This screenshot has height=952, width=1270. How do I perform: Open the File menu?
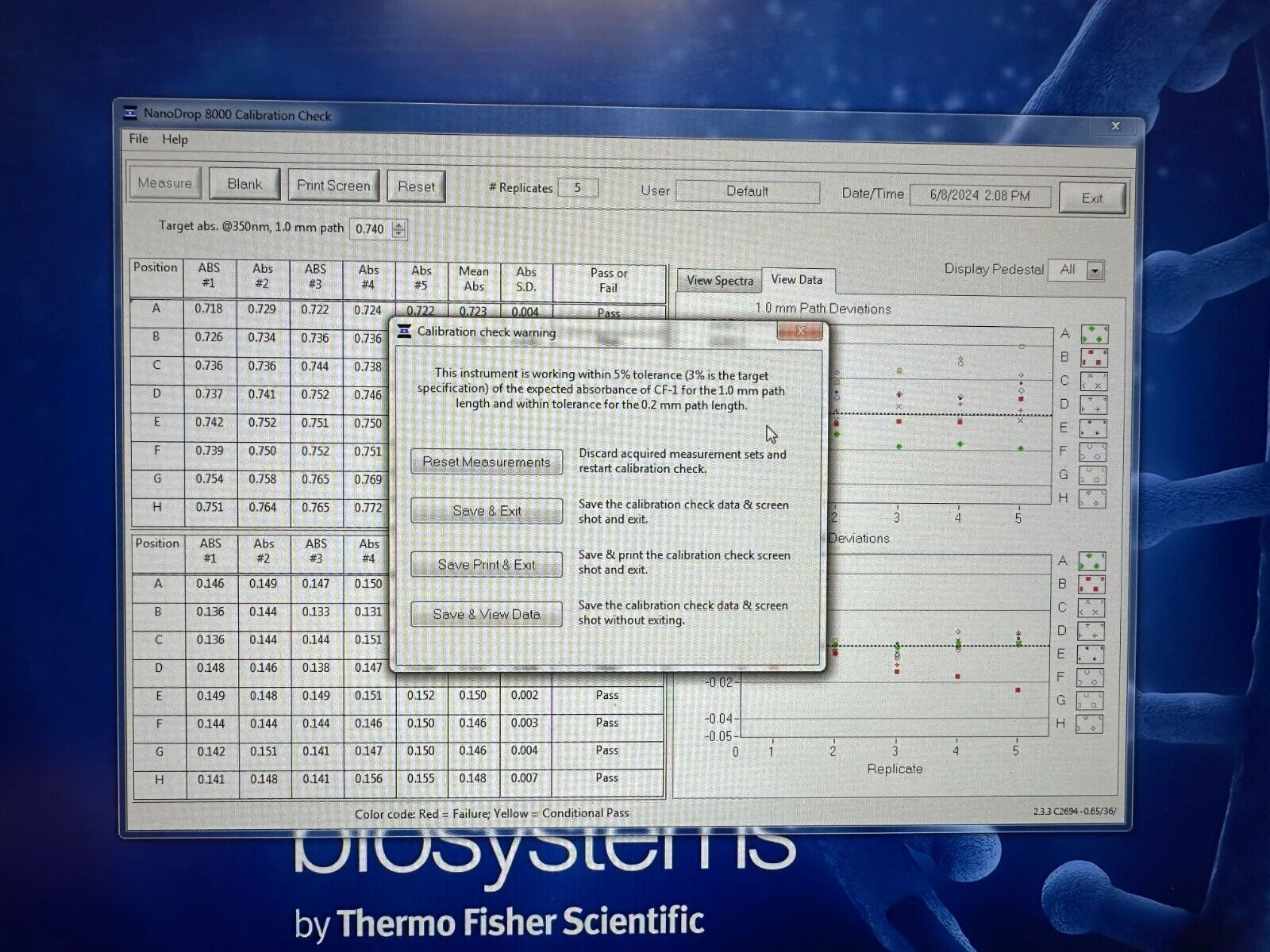pyautogui.click(x=138, y=139)
